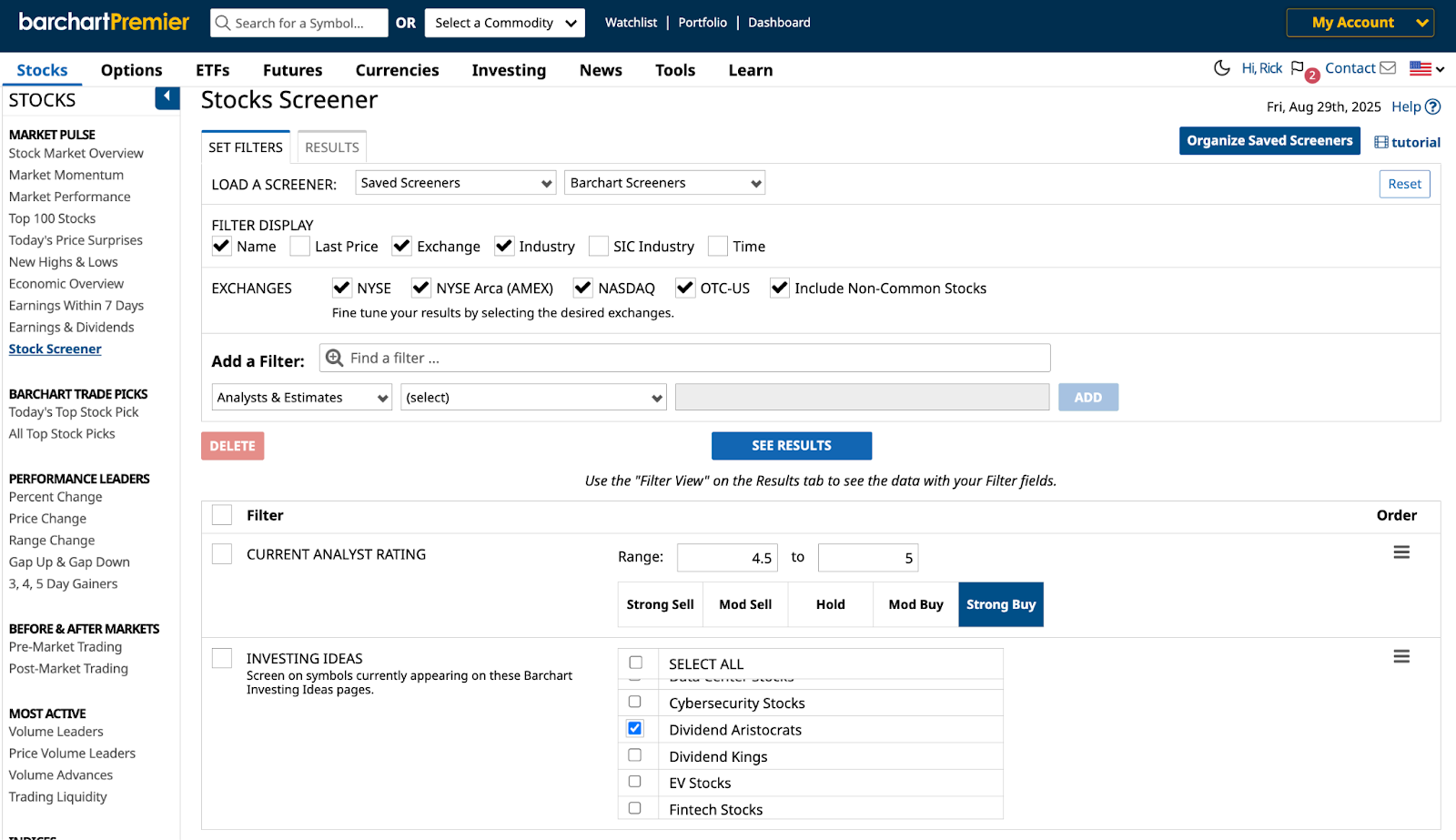
Task: Click the Contact envelope icon
Action: pyautogui.click(x=1388, y=68)
